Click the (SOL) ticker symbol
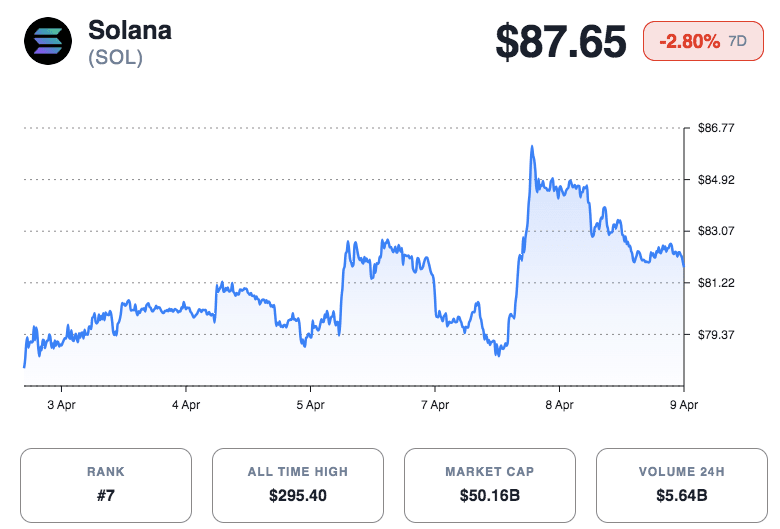The width and height of the screenshot is (780, 529). click(115, 58)
